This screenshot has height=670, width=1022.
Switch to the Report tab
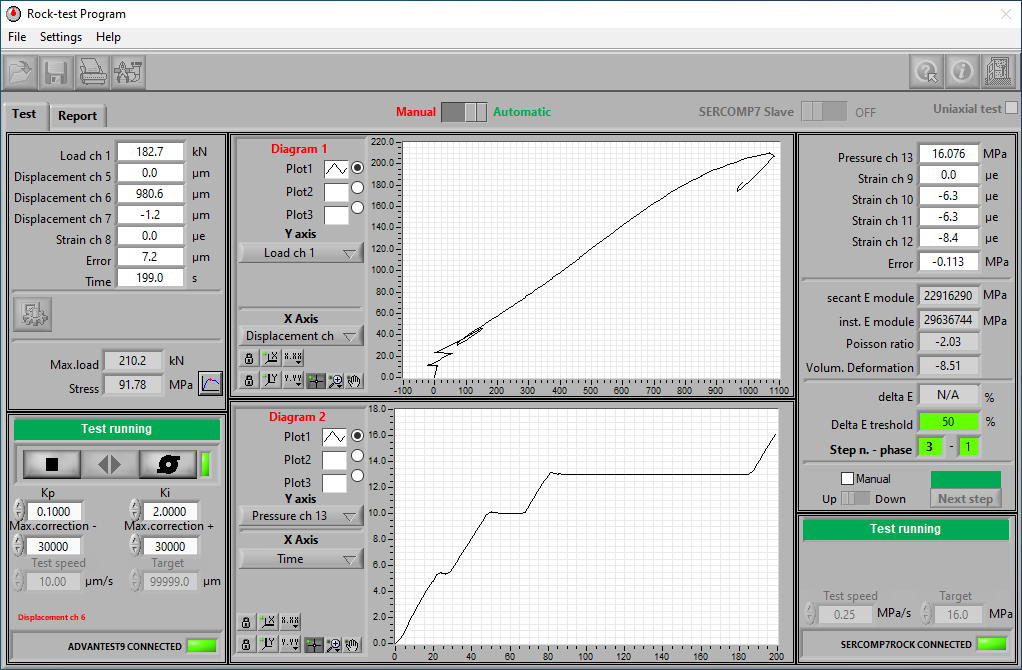pos(77,116)
